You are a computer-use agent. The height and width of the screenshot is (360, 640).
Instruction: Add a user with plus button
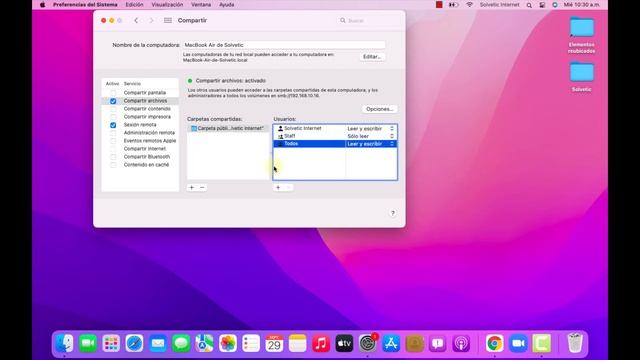[x=278, y=187]
